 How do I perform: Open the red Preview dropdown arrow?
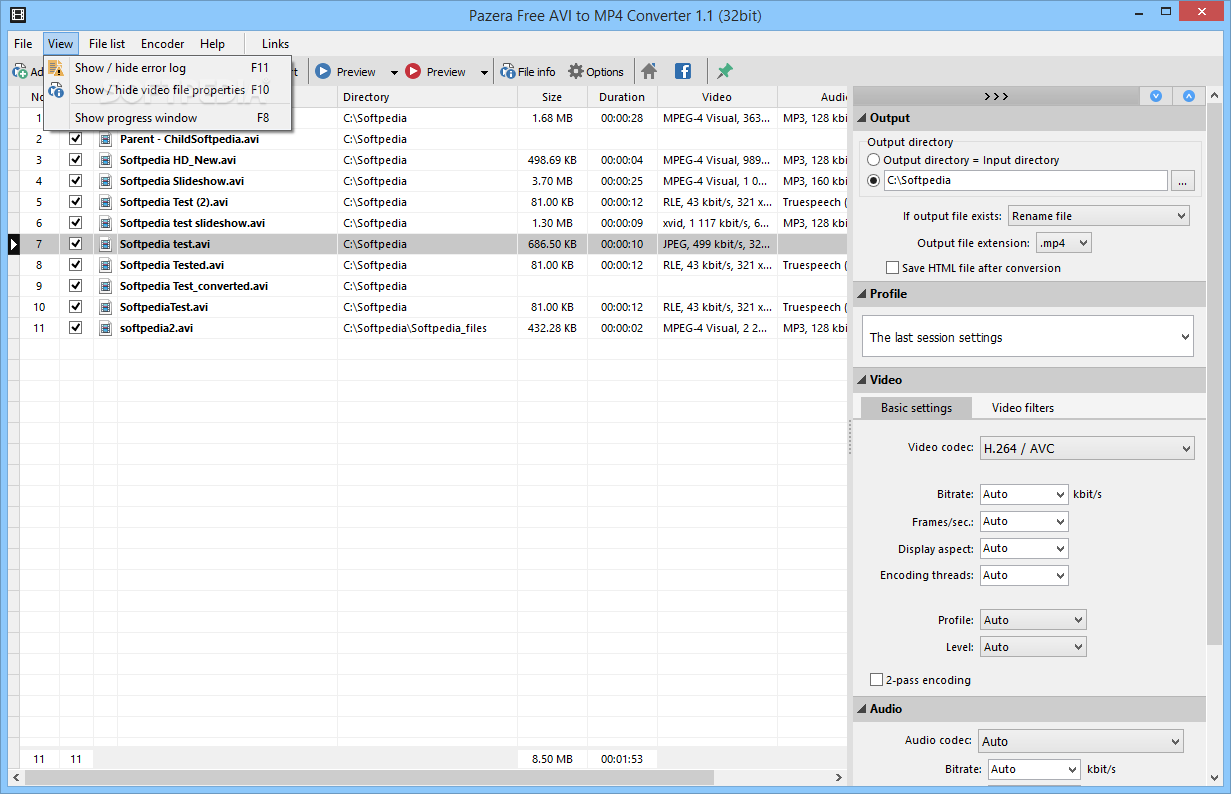(x=484, y=72)
